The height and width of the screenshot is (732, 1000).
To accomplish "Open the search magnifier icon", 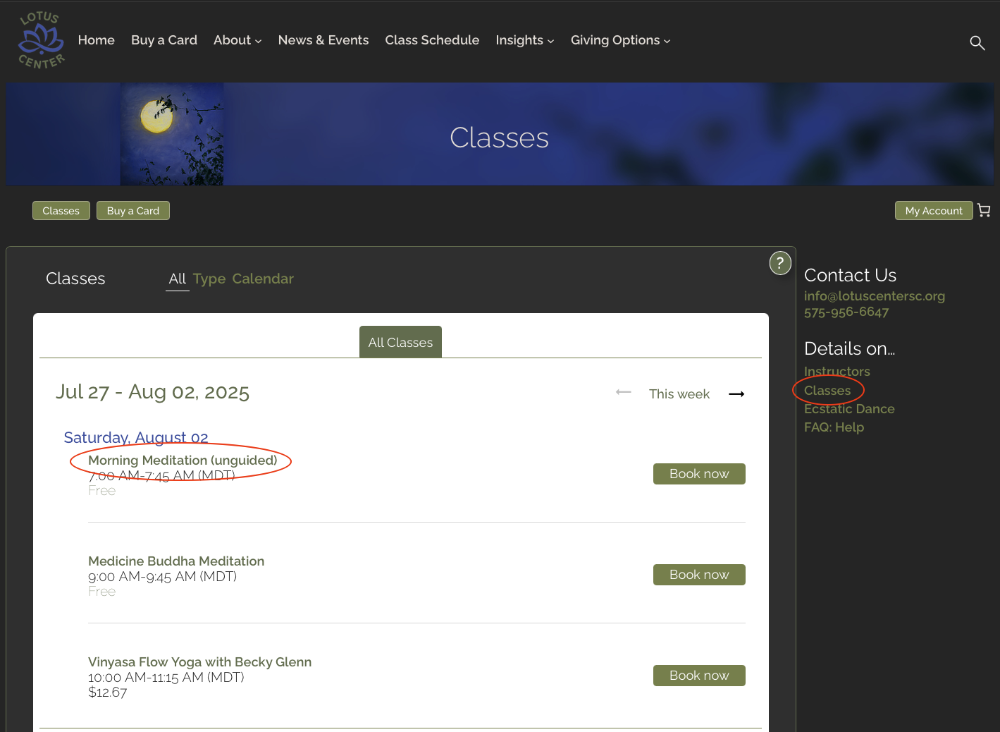I will click(x=977, y=42).
